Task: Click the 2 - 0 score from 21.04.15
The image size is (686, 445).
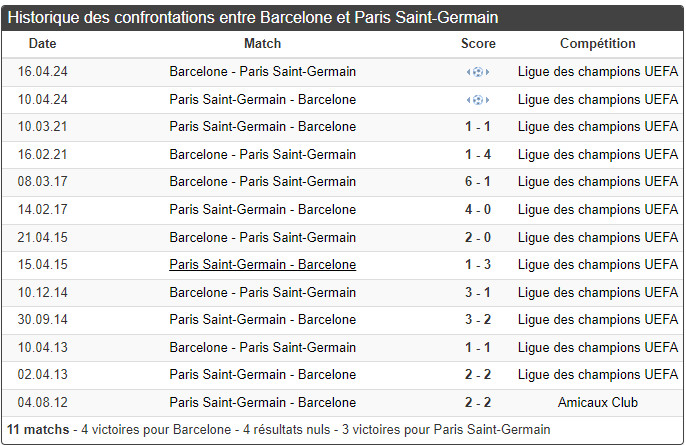Action: 478,237
